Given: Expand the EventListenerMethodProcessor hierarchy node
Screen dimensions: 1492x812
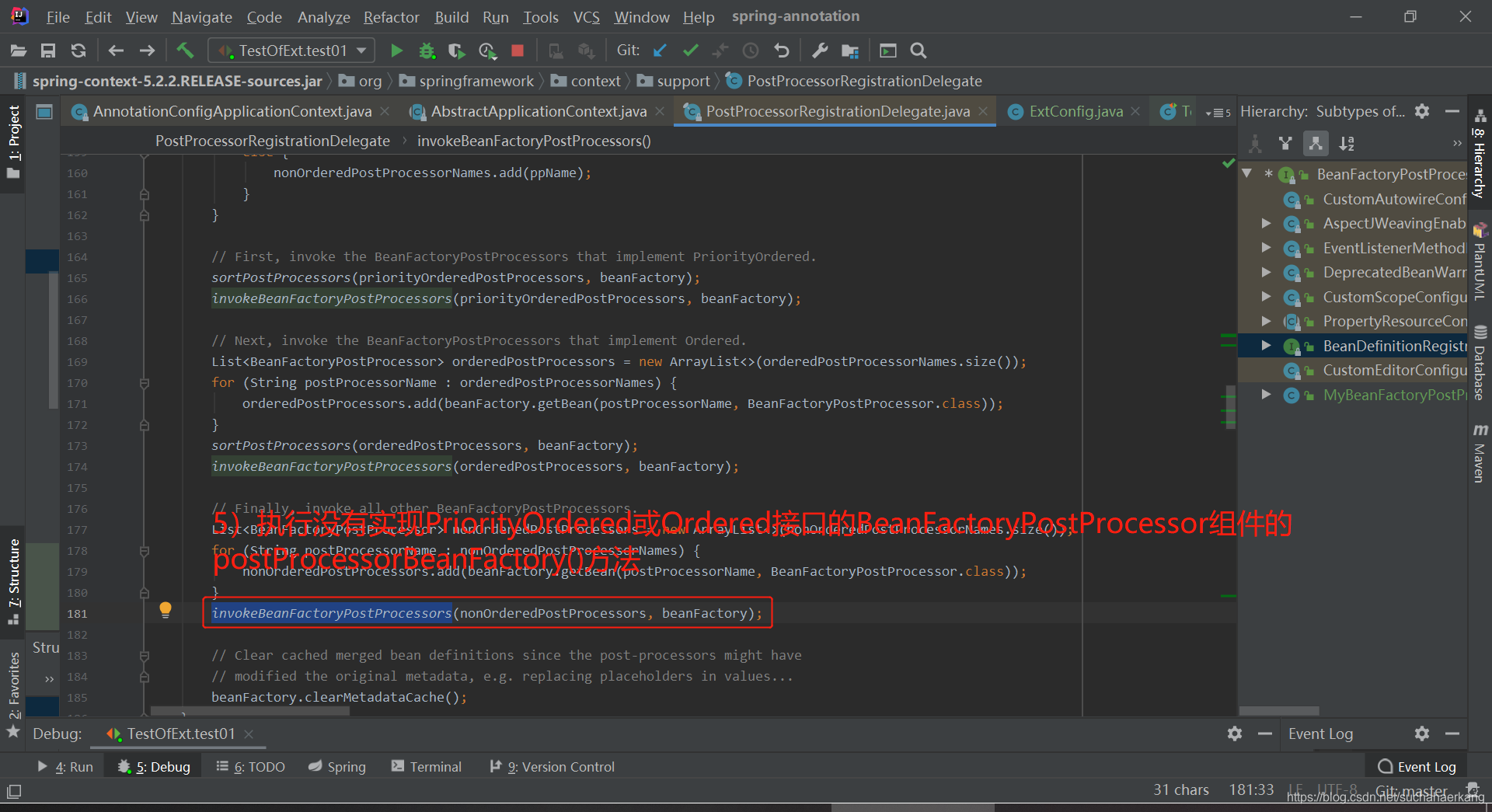Looking at the screenshot, I should pos(1266,248).
